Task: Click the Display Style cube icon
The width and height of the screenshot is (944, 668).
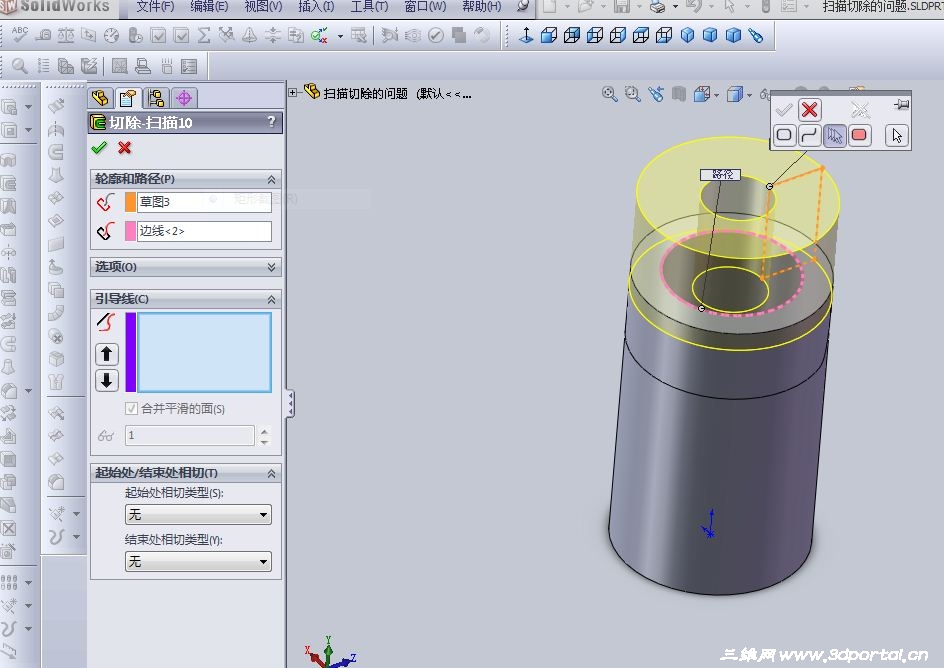Action: click(x=734, y=94)
